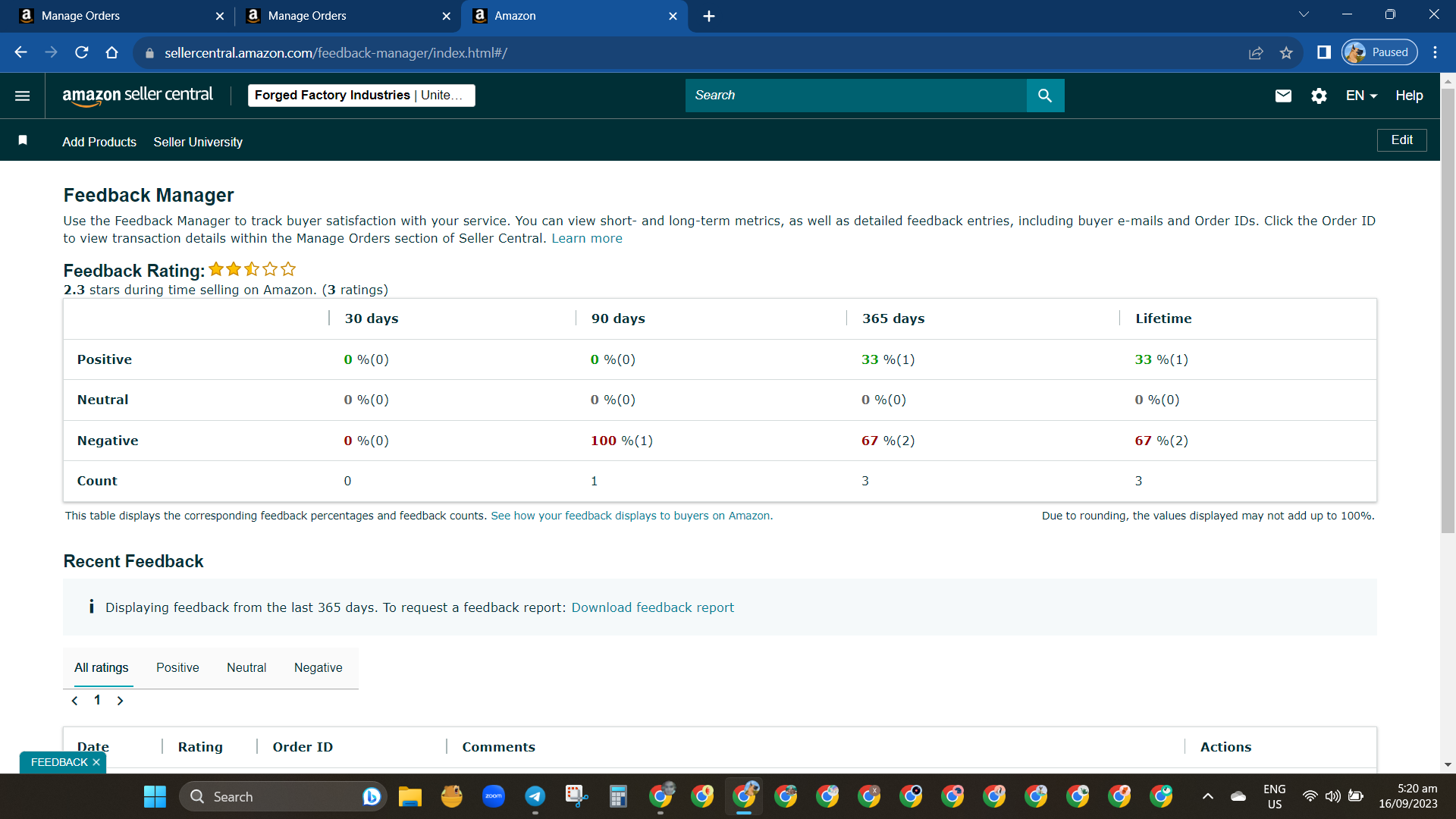1456x819 pixels.
Task: Open the Windows Start menu
Action: tap(155, 796)
